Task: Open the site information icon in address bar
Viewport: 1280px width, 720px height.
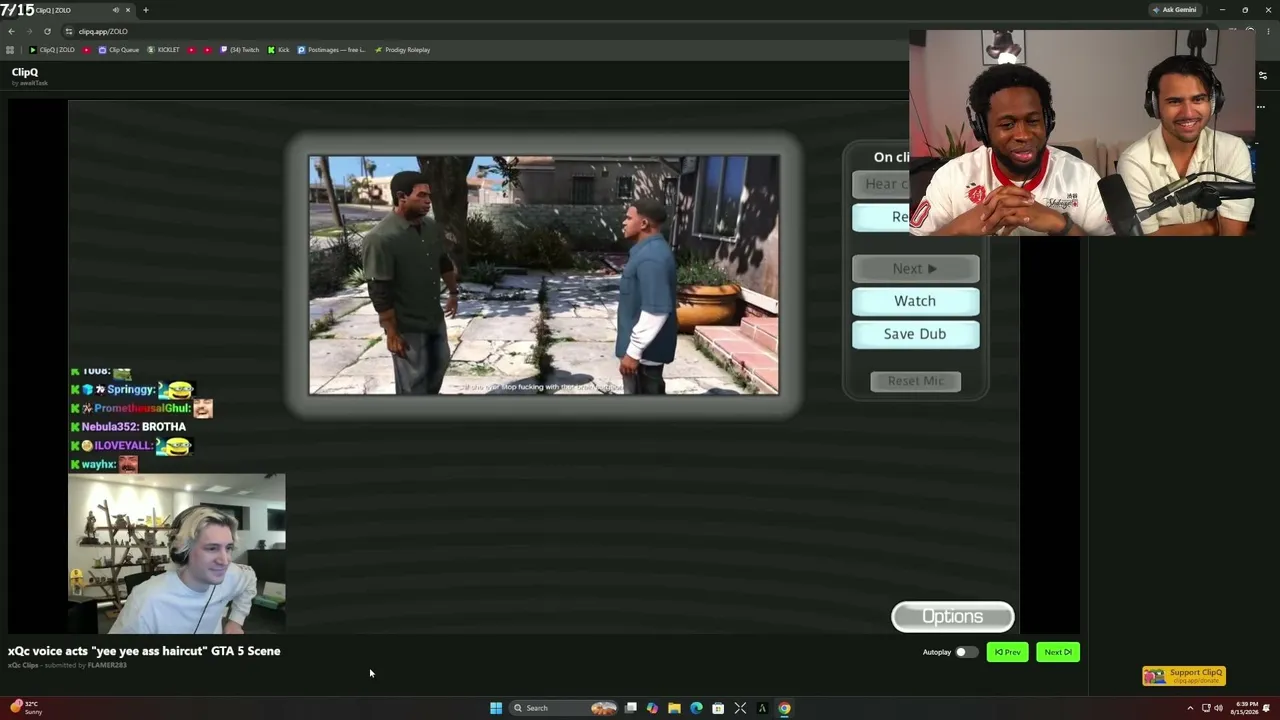Action: 68,31
